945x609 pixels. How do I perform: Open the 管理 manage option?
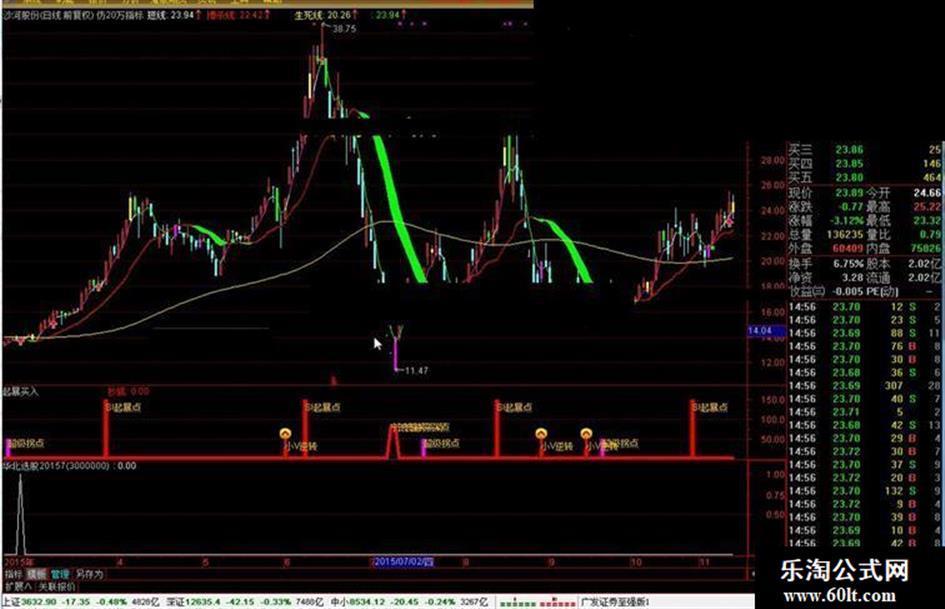(60, 575)
